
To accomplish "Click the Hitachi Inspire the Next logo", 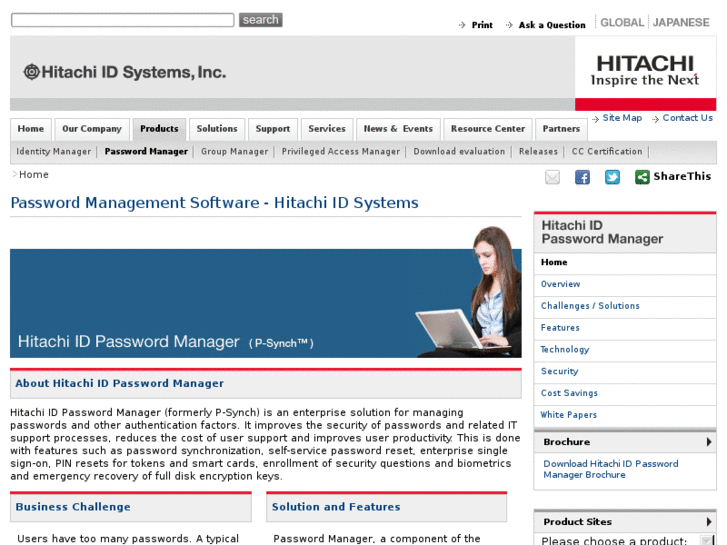I will tap(645, 71).
